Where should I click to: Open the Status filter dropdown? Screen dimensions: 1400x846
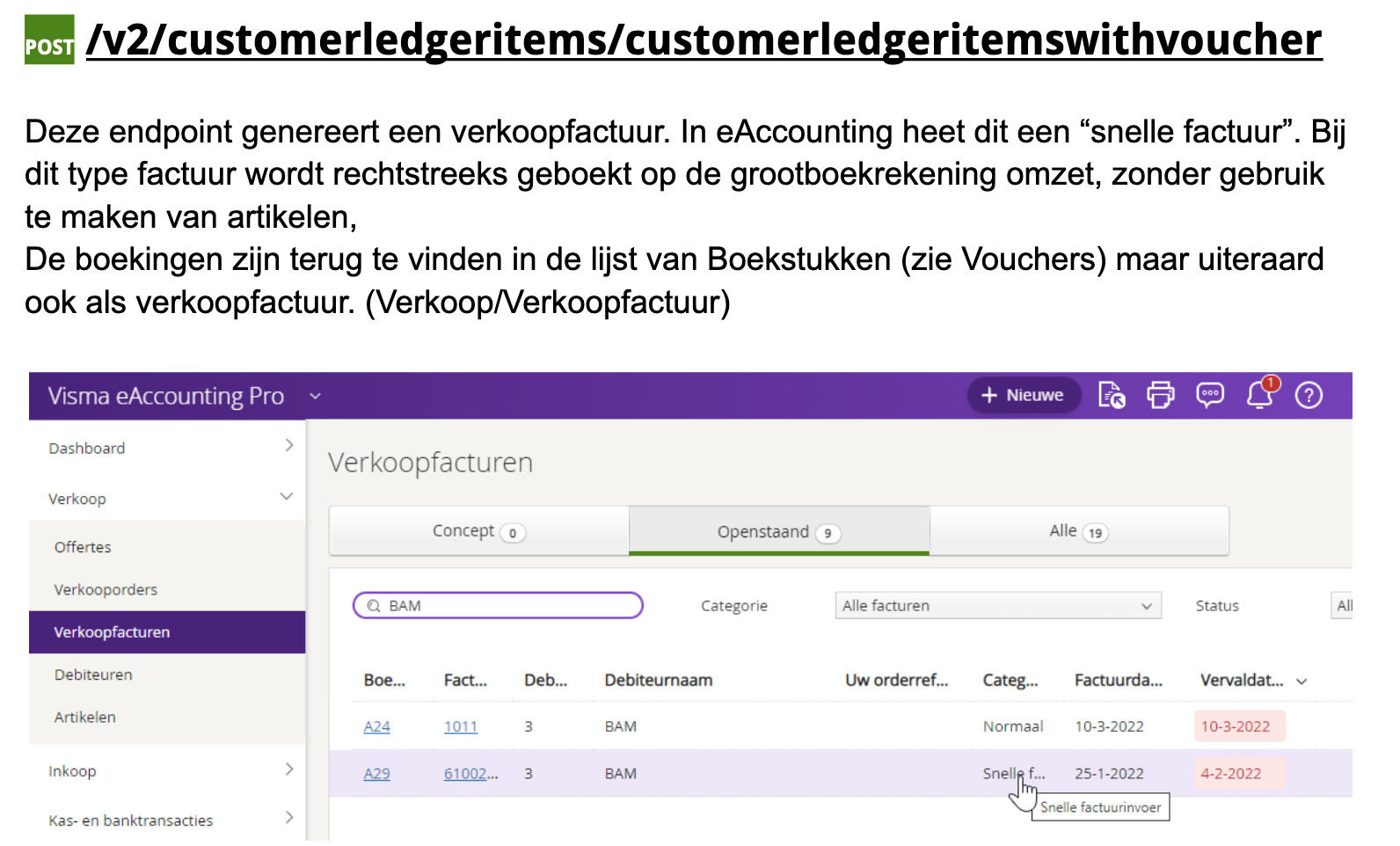tap(1342, 606)
